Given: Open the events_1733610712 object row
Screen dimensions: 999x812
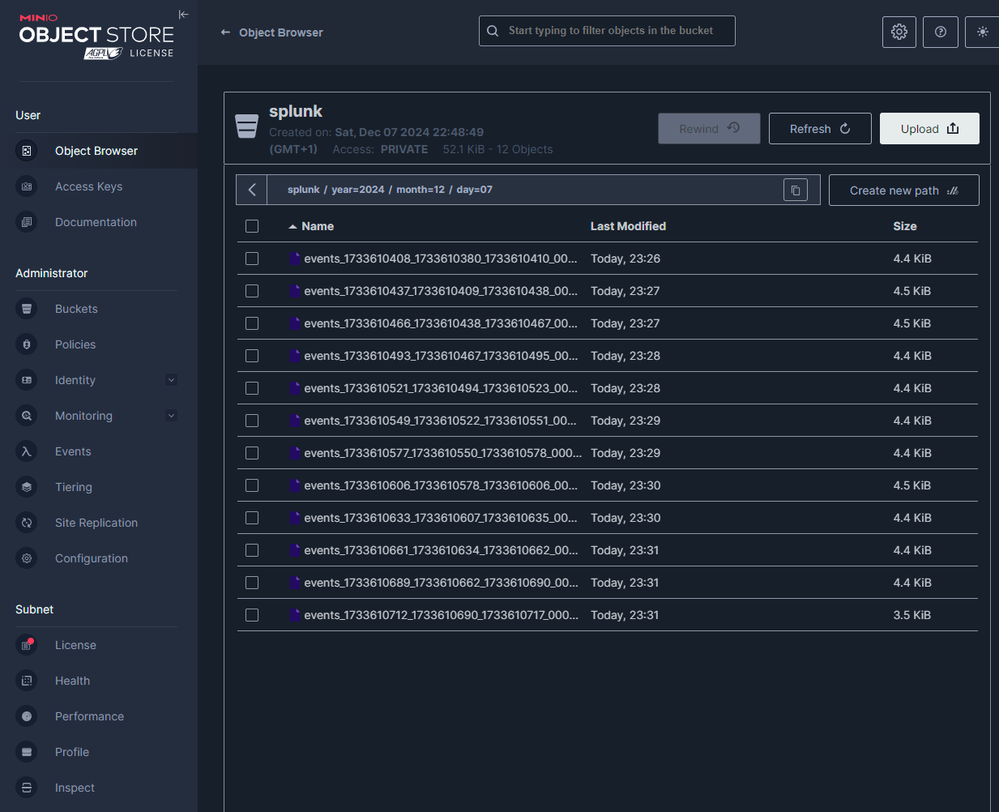Looking at the screenshot, I should 607,615.
